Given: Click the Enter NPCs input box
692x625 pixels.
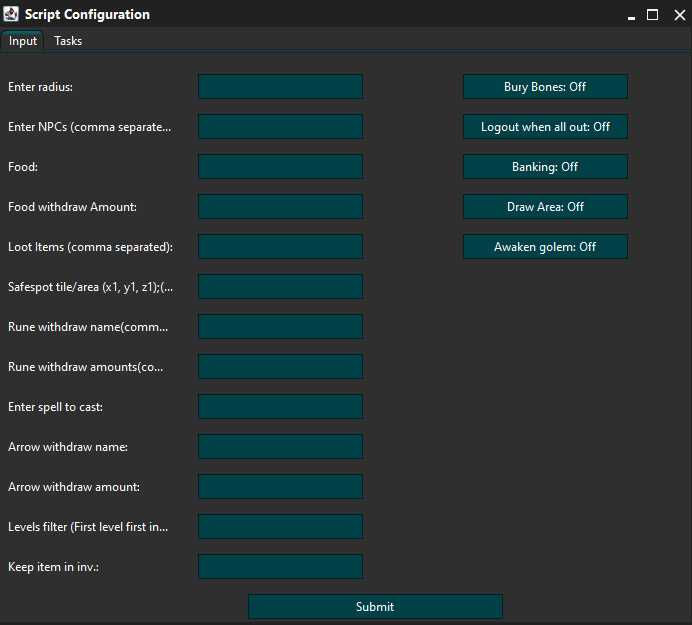Looking at the screenshot, I should [280, 127].
